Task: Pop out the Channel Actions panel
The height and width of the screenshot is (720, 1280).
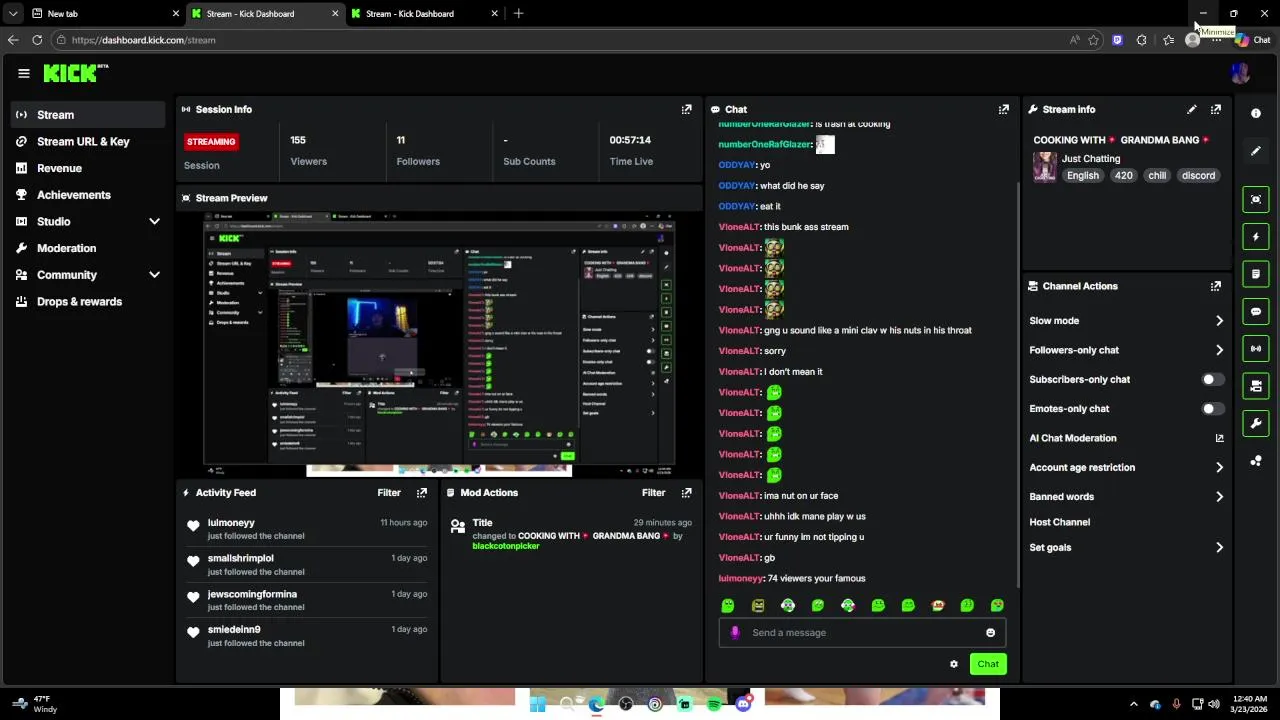Action: coord(1215,286)
